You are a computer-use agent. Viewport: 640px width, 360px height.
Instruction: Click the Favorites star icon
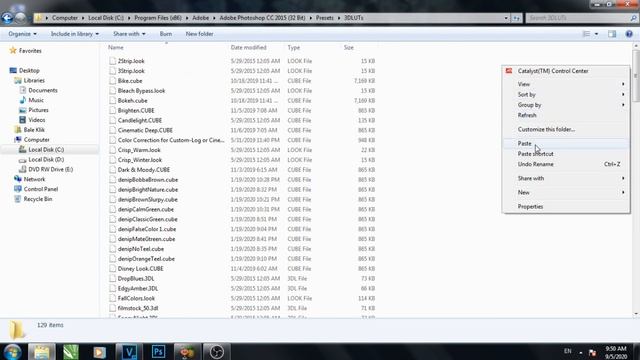(x=13, y=51)
